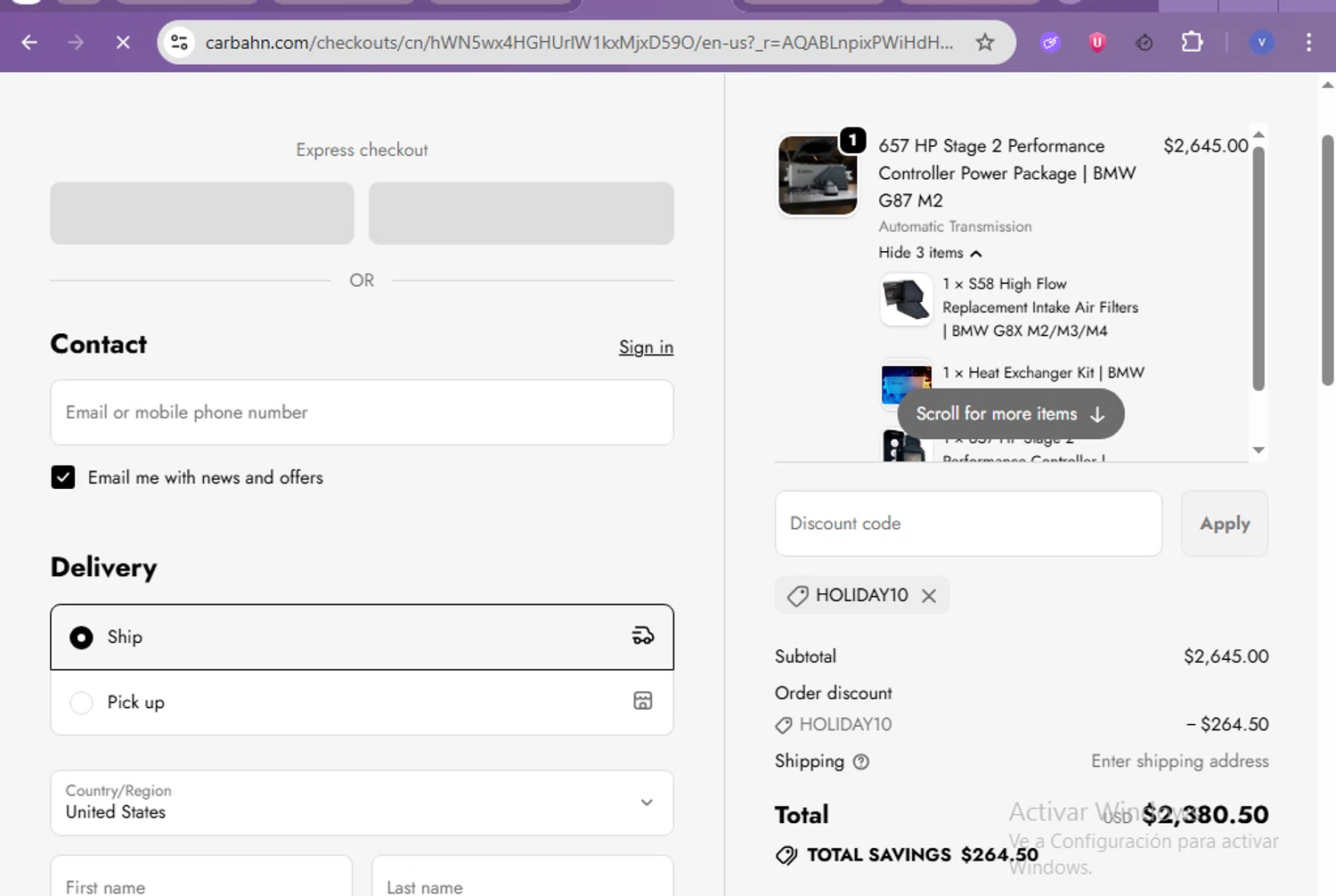Screen dimensions: 1336x896
Task: Click the 'Automatic Transmission' variant text
Action: click(955, 227)
